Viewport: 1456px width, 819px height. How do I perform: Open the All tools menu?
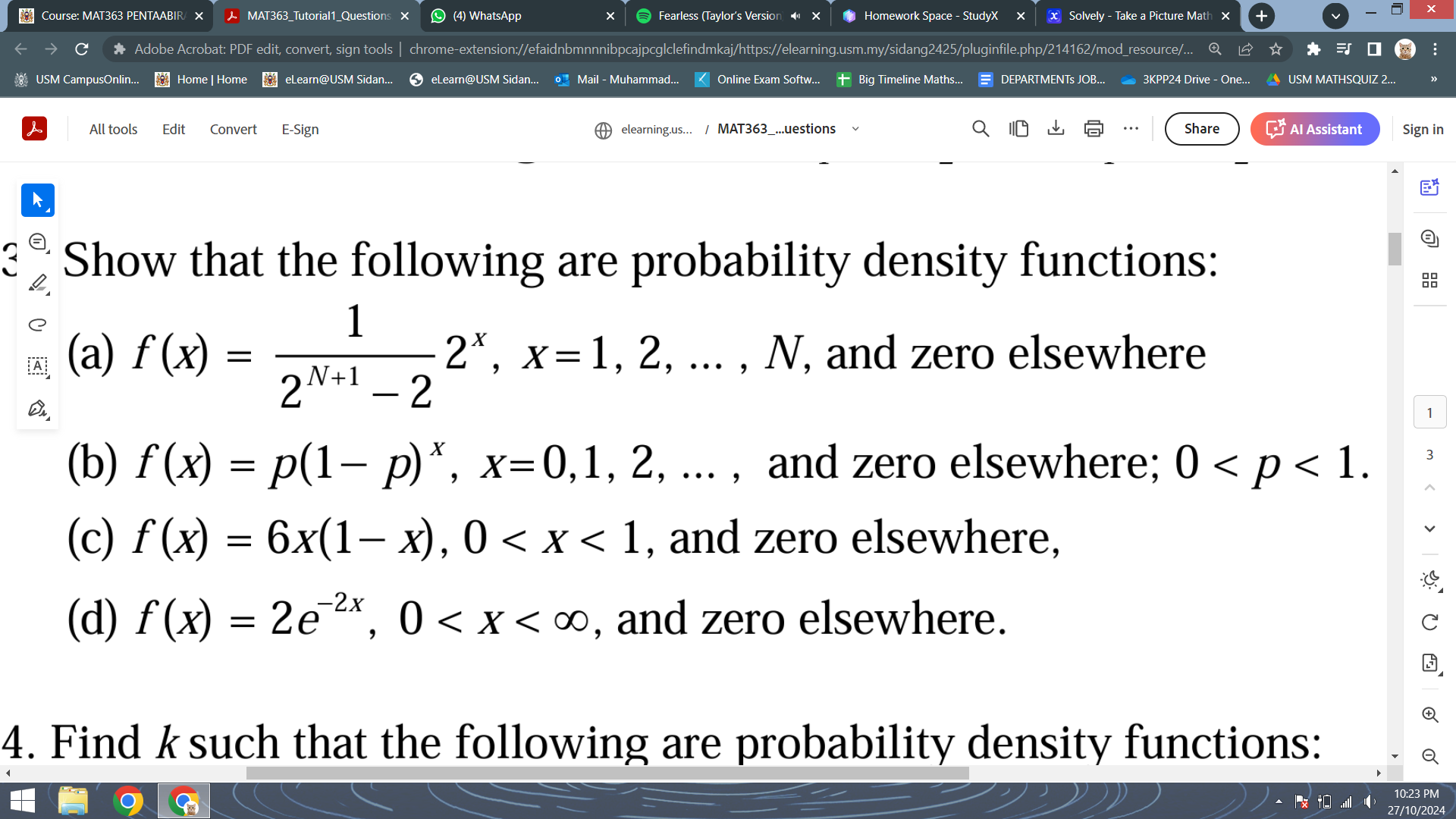[x=112, y=128]
